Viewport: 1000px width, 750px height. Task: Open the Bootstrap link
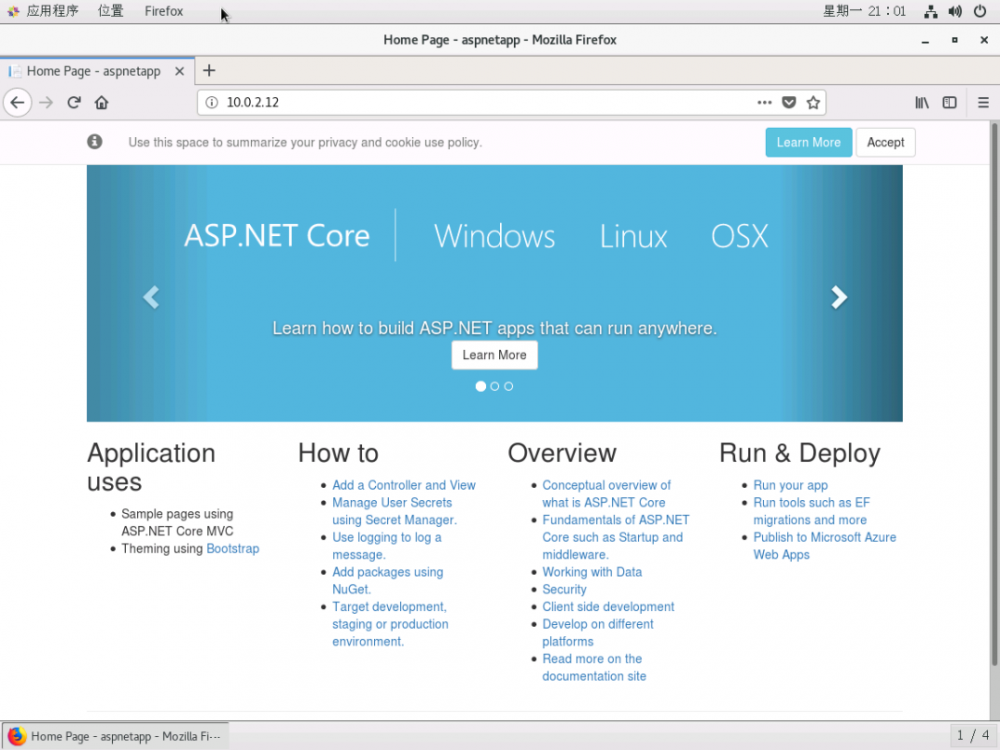233,548
